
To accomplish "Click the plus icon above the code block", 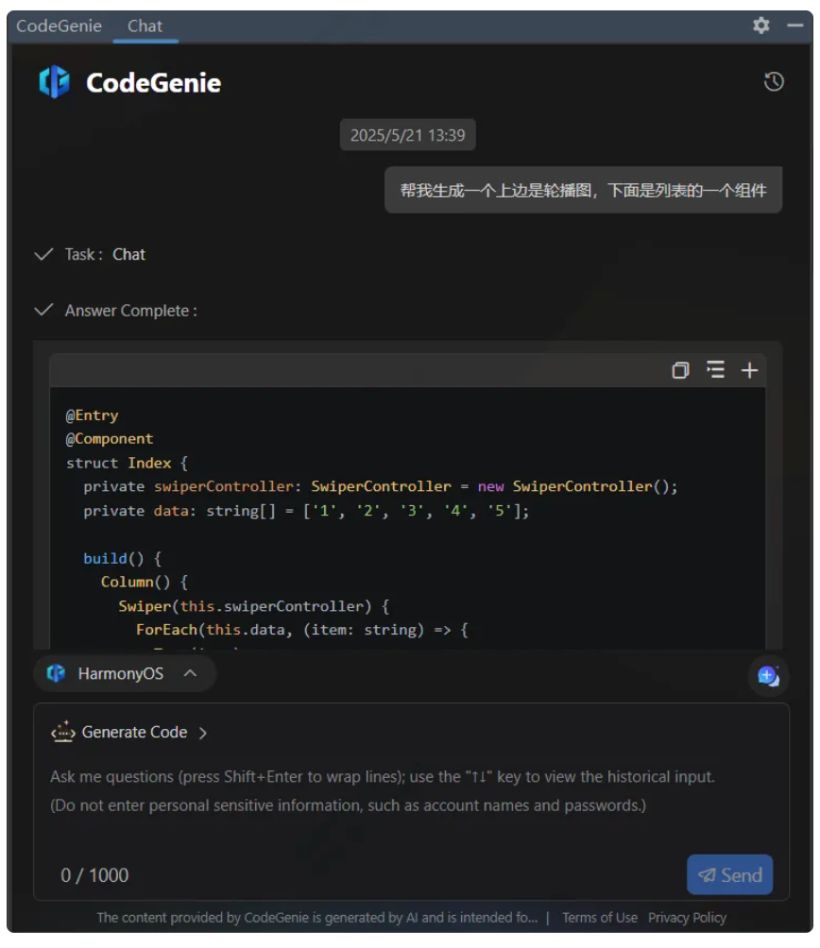I will (x=749, y=370).
